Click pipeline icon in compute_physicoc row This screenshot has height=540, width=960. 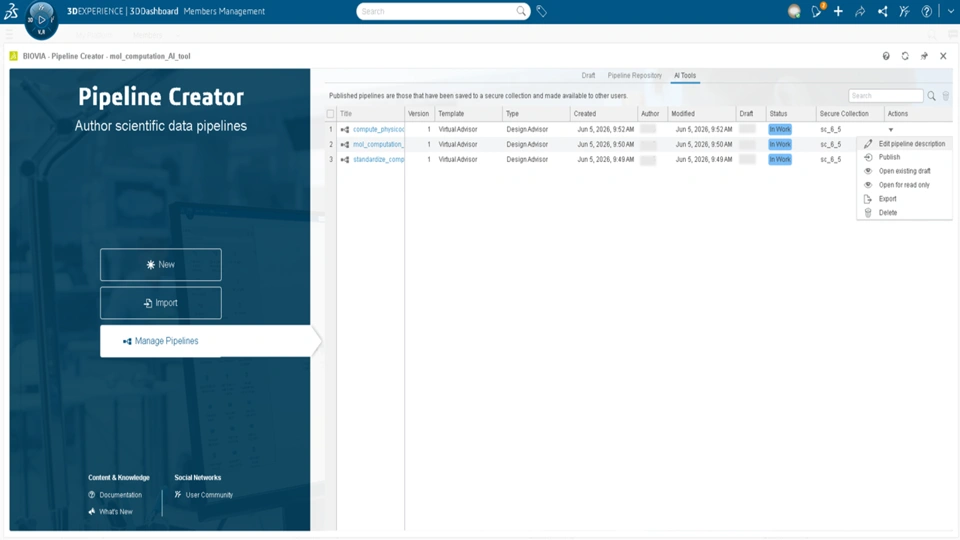[x=345, y=129]
